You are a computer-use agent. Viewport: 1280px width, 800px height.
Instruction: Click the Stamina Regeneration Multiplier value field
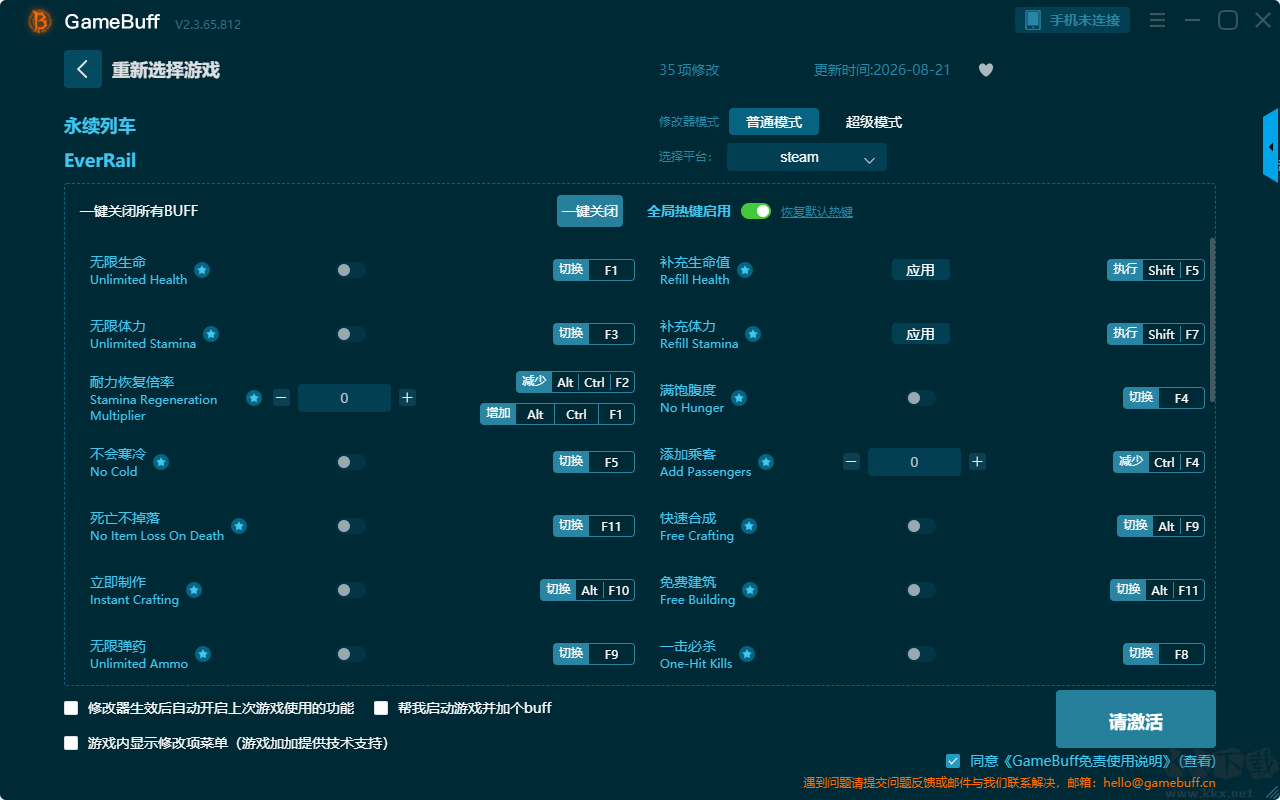click(344, 398)
